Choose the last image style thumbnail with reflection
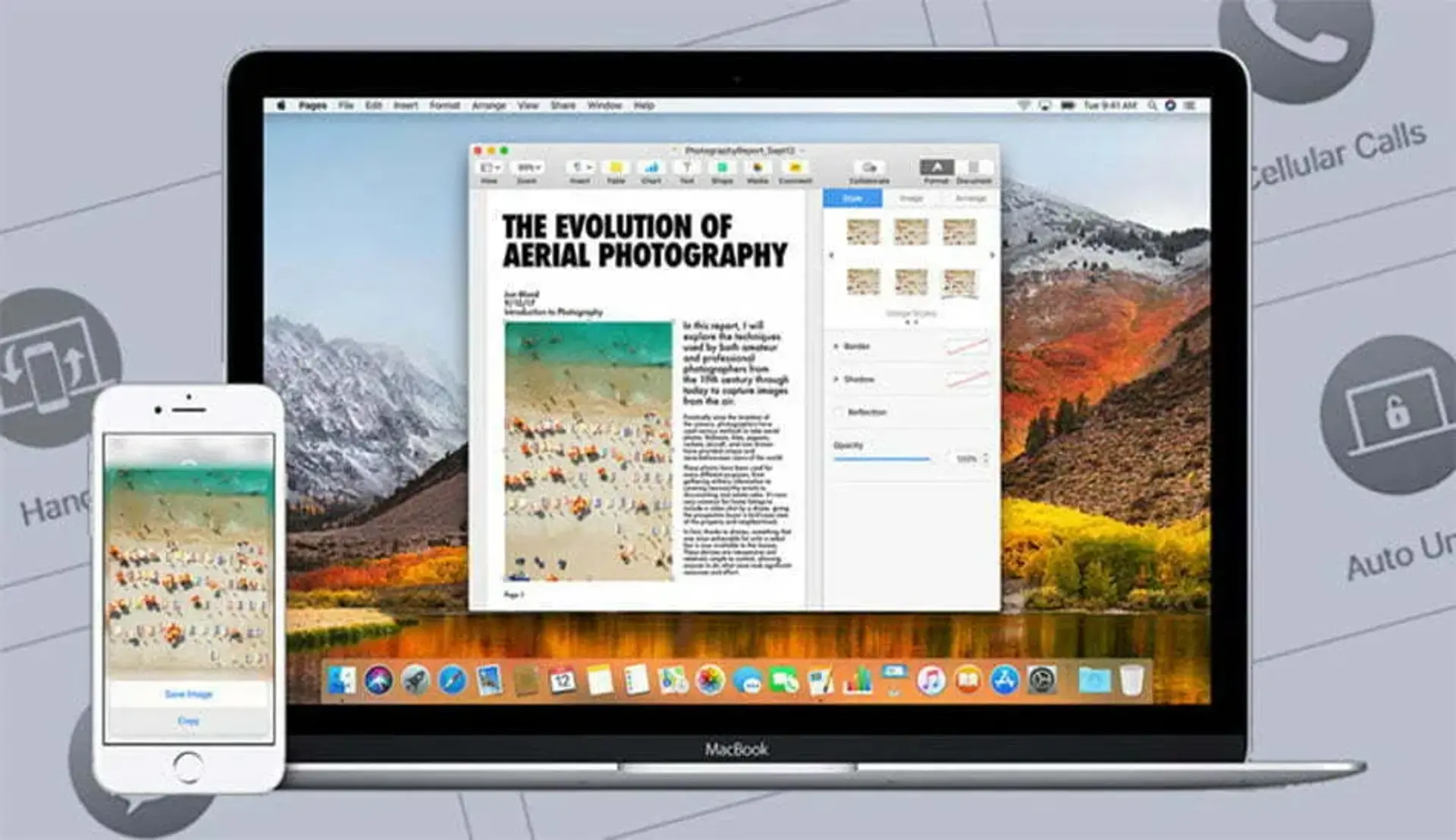The image size is (1456, 840). point(960,284)
